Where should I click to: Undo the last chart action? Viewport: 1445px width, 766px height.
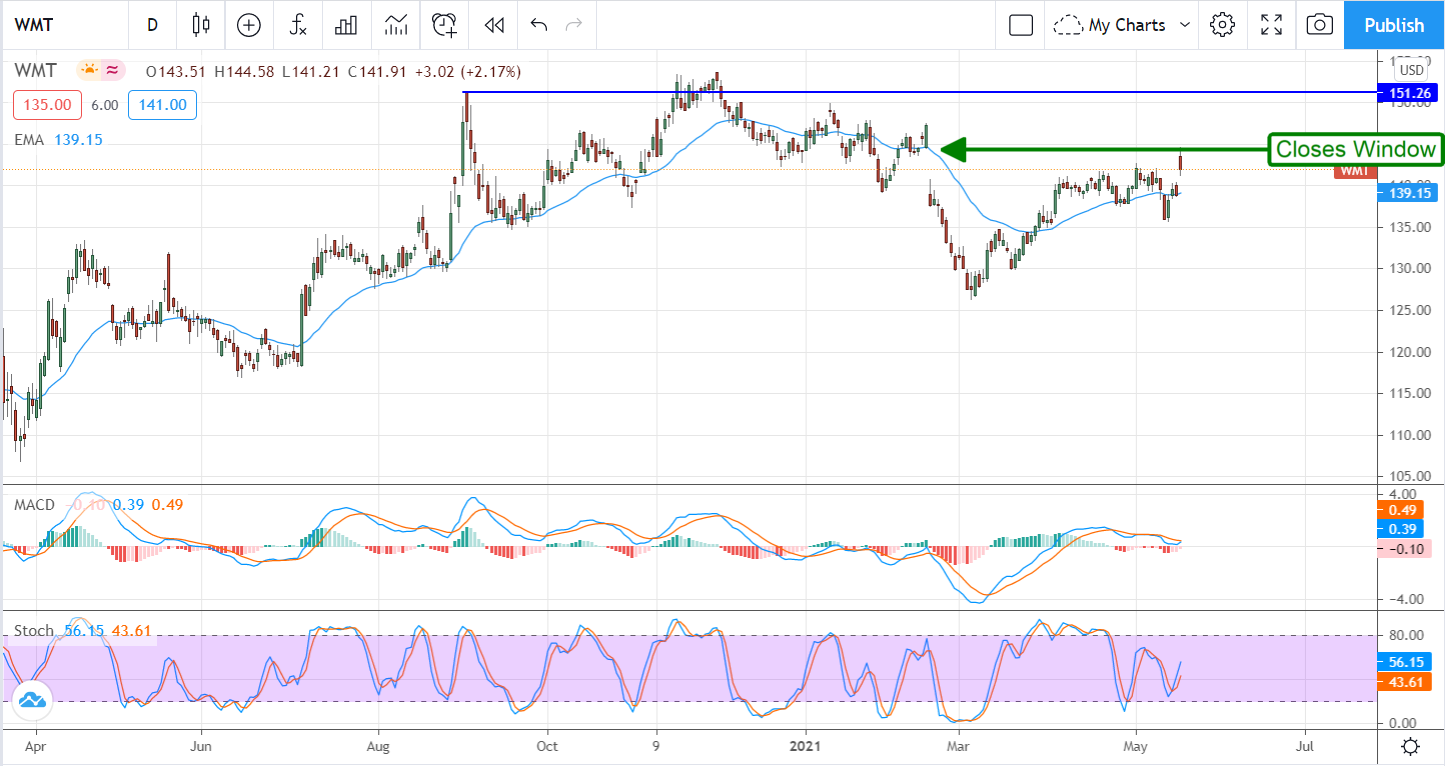tap(539, 25)
